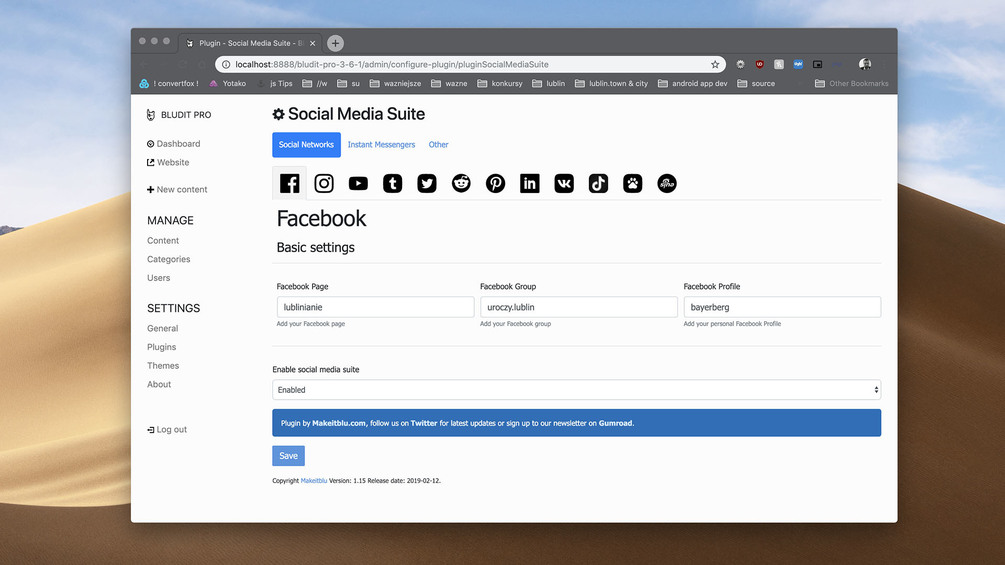
Task: Click the browser address bar URL
Action: 392,64
